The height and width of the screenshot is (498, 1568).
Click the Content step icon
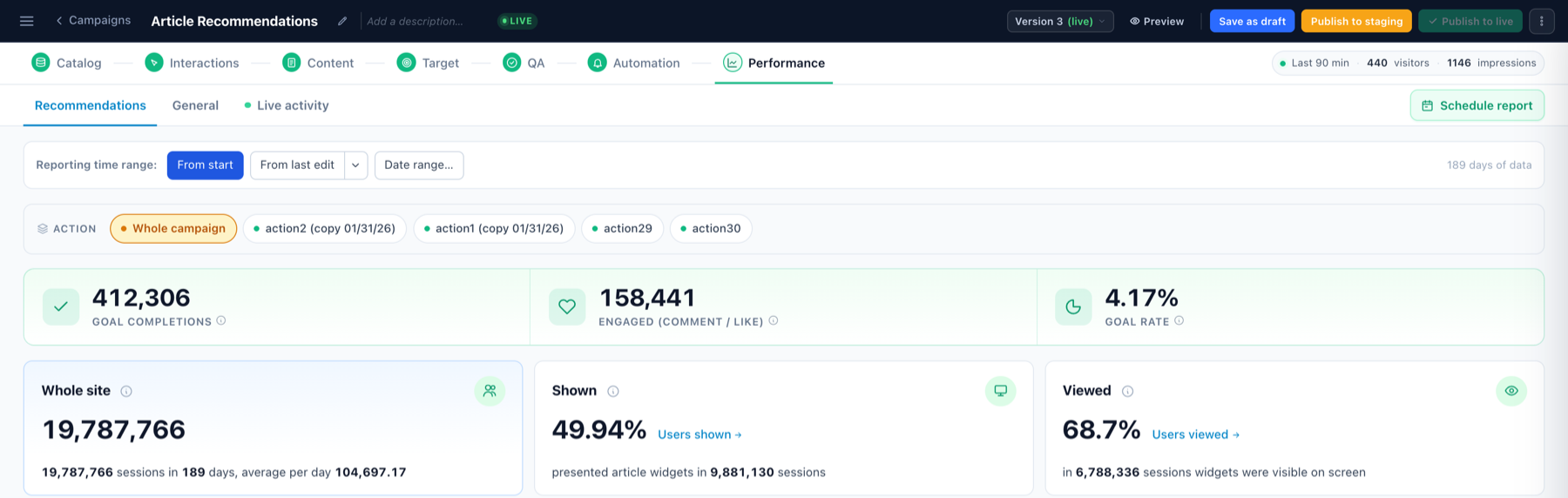[x=292, y=63]
